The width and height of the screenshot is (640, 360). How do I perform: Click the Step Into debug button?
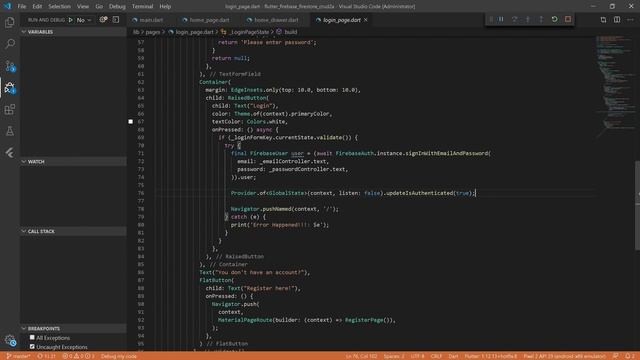528,19
